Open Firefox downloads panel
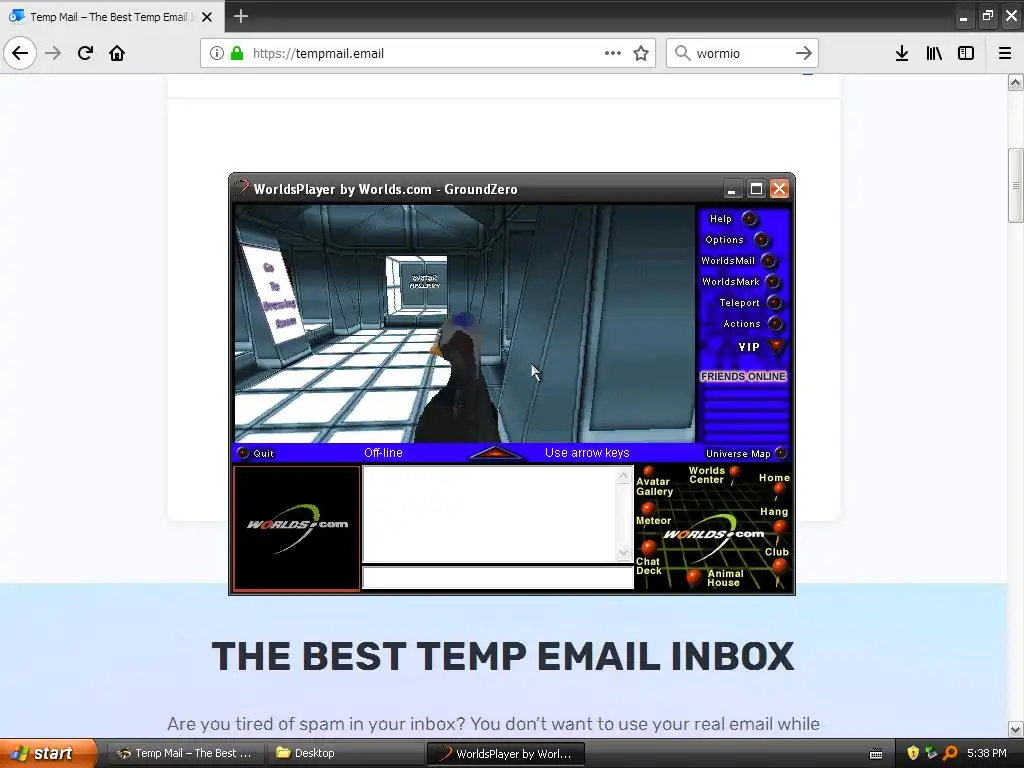Screen dimensions: 1024x768 tap(902, 53)
